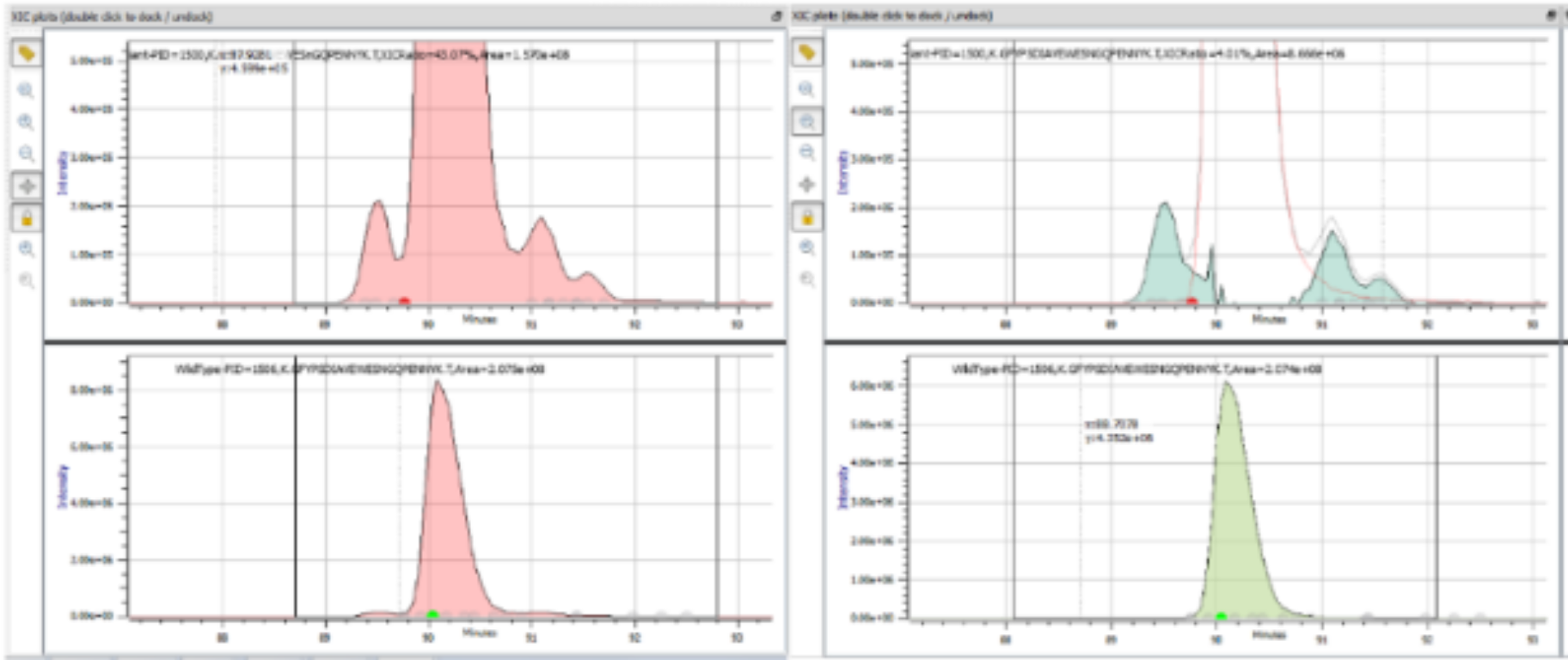Toggle the label tag icon in right XIC panel
The width and height of the screenshot is (1568, 660).
point(806,52)
